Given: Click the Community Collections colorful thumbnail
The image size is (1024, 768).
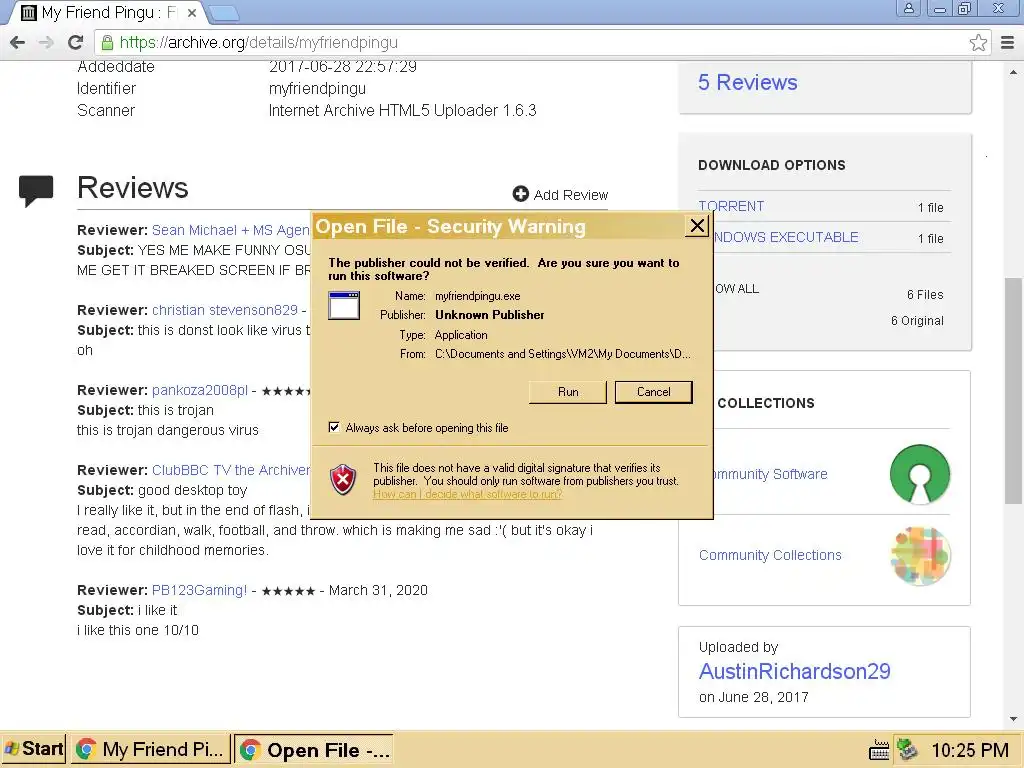Looking at the screenshot, I should pyautogui.click(x=920, y=556).
